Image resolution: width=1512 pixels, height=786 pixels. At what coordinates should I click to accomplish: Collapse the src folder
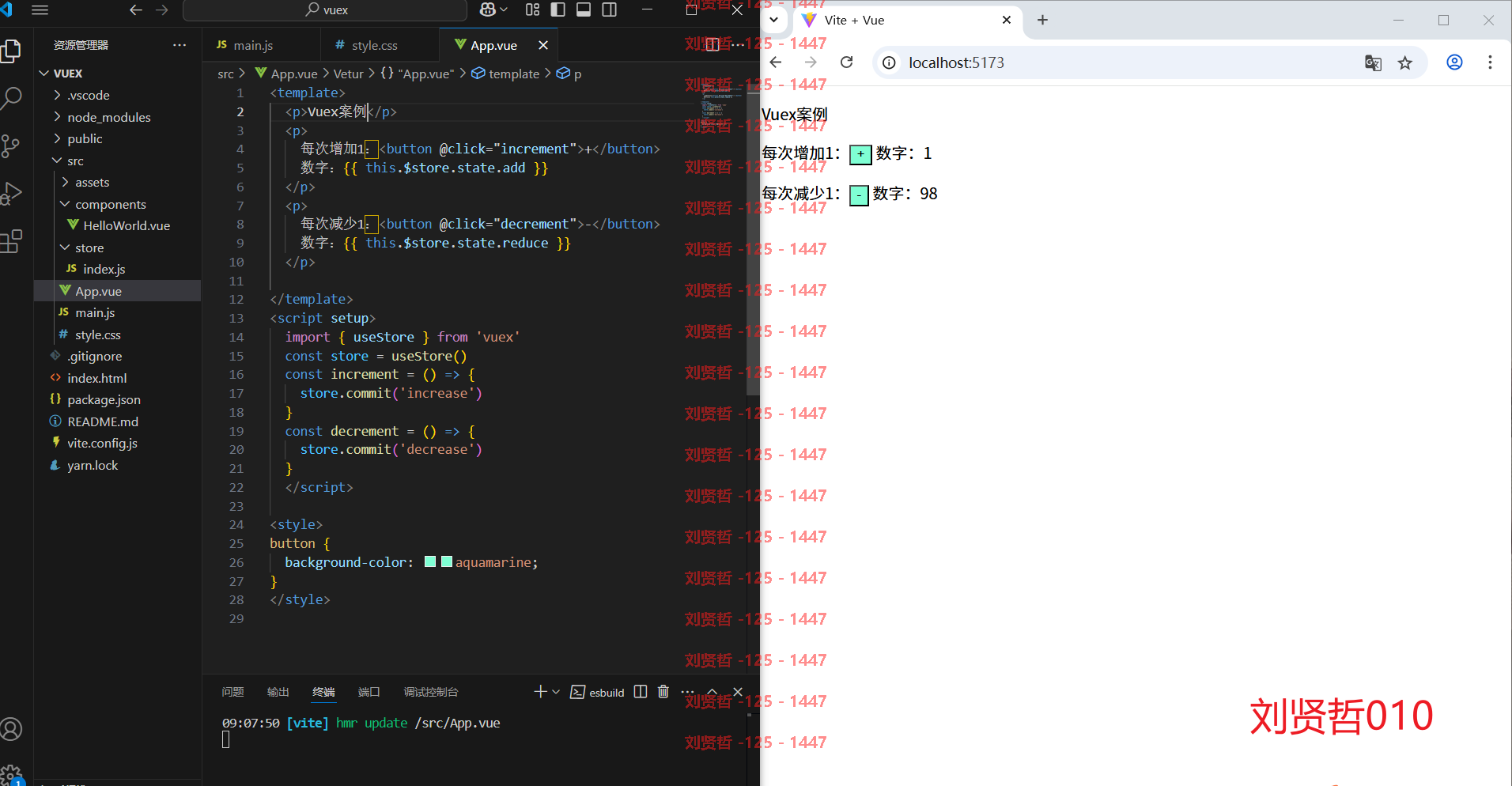[x=117, y=161]
